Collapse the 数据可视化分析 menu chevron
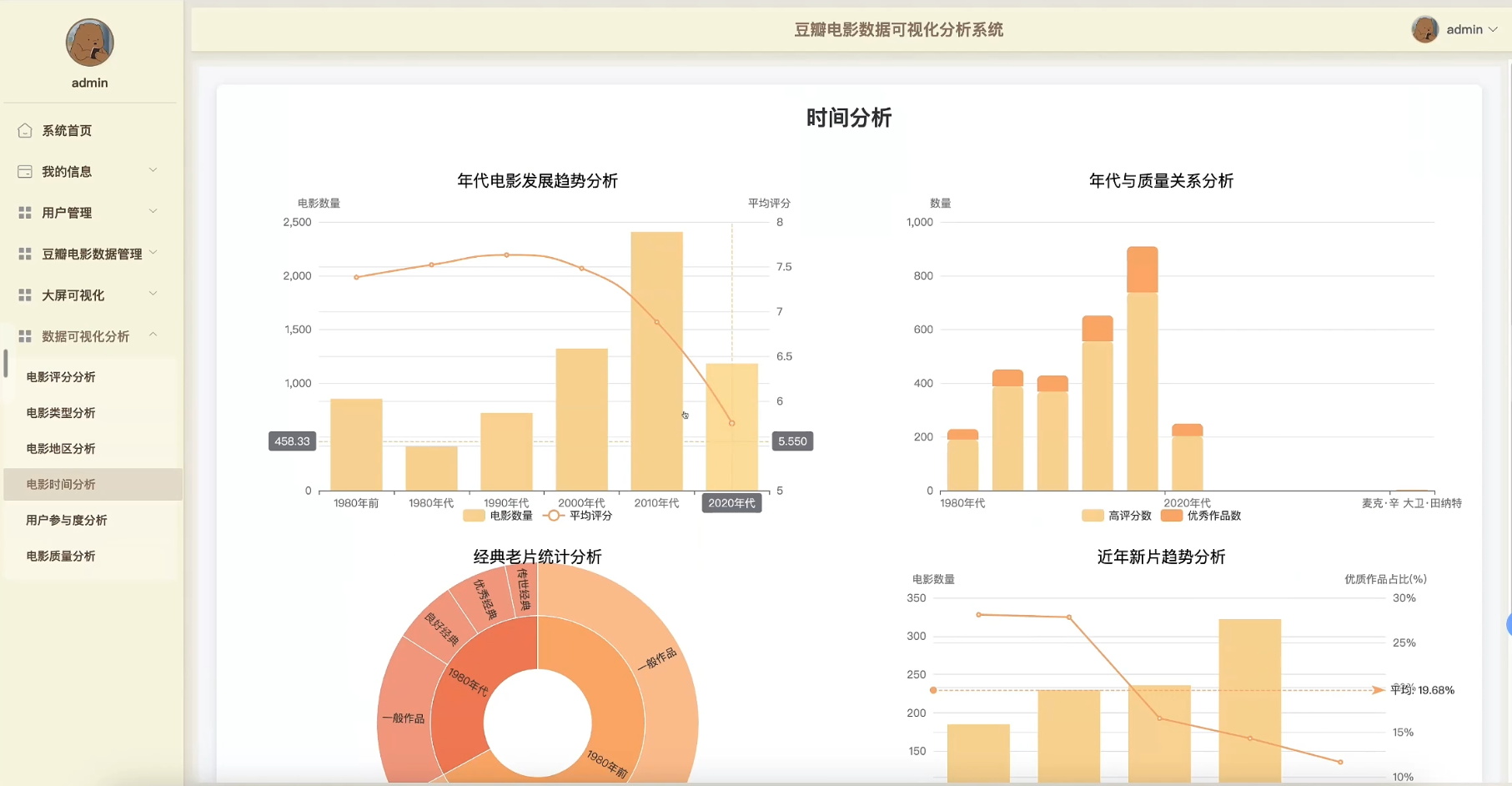 pyautogui.click(x=153, y=335)
